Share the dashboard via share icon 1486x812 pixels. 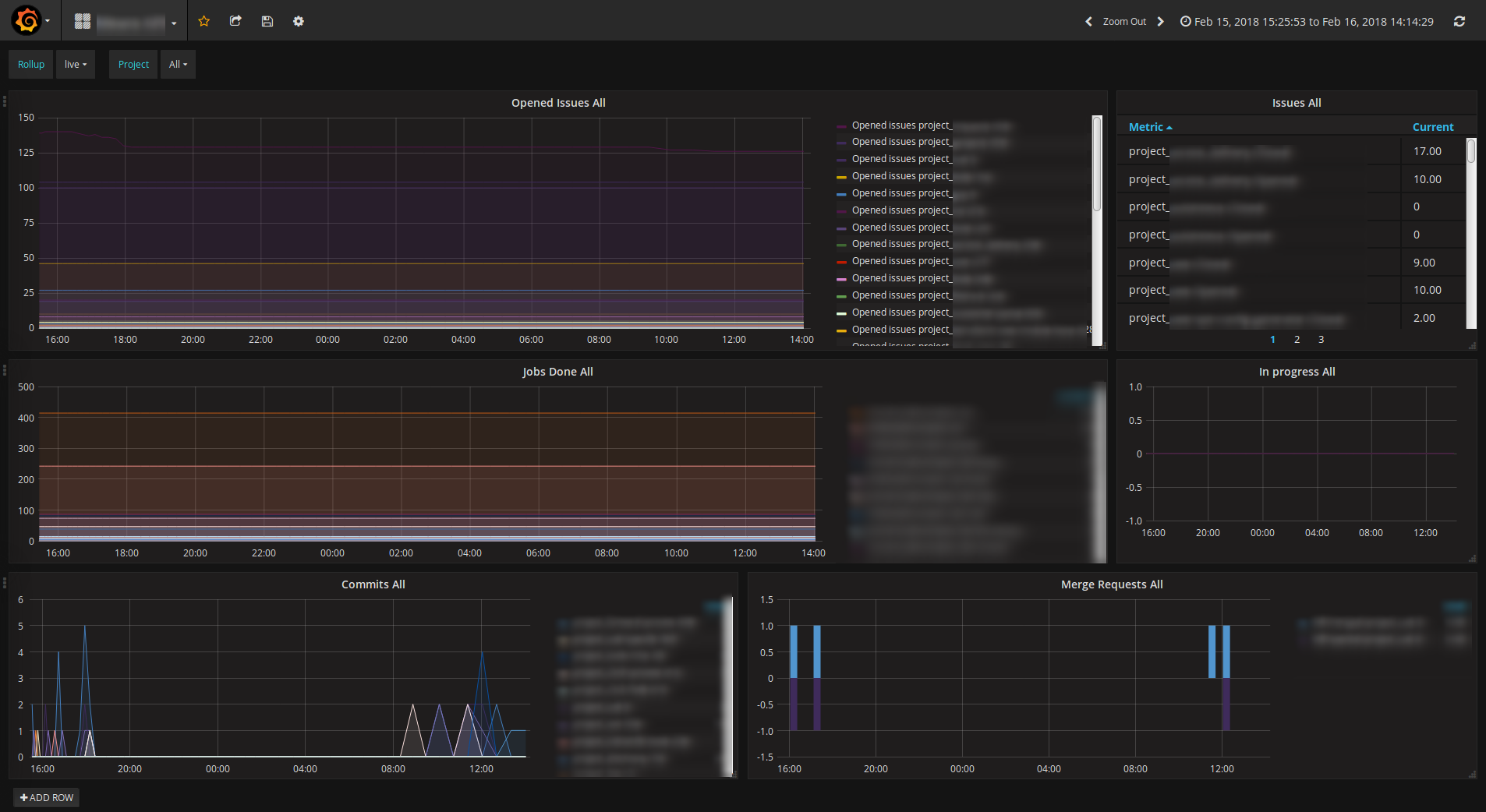[235, 22]
